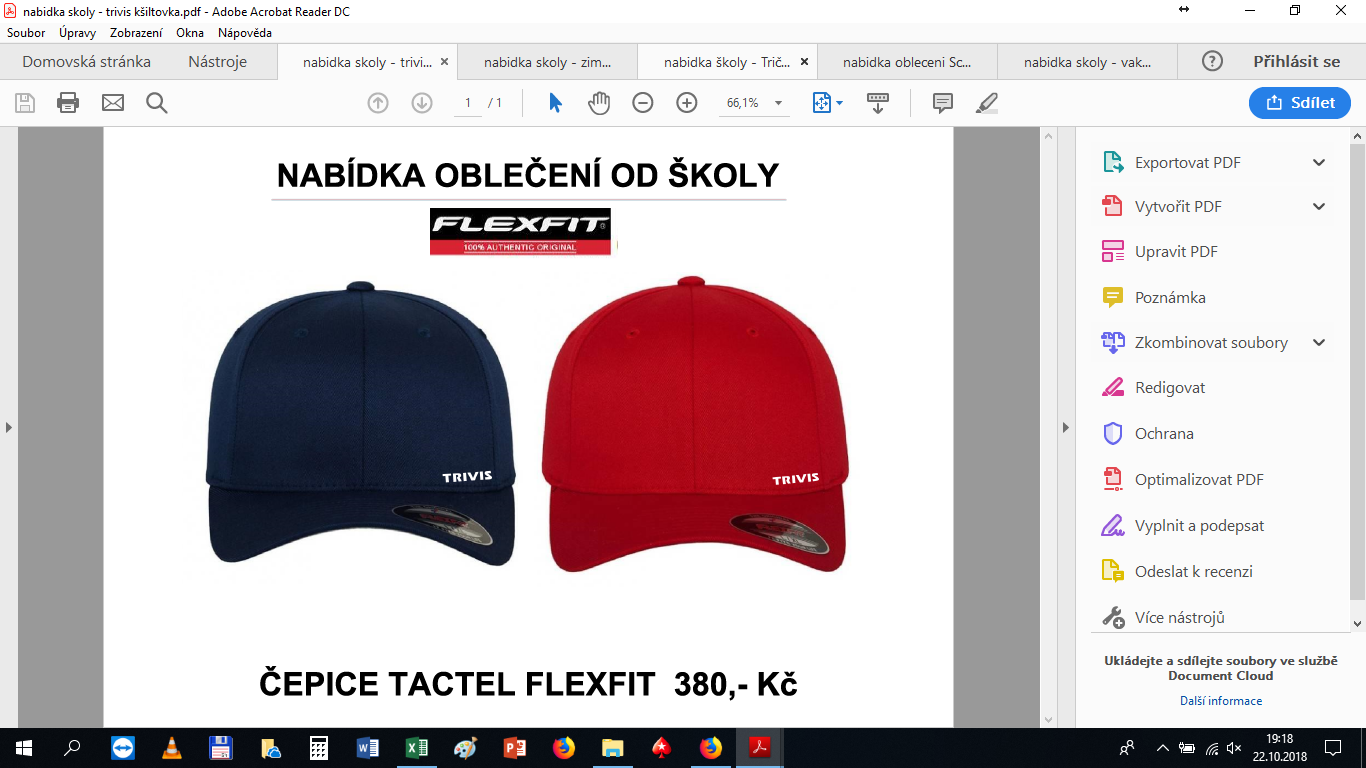The height and width of the screenshot is (768, 1366).
Task: Activate the hand pan tool
Action: [599, 103]
